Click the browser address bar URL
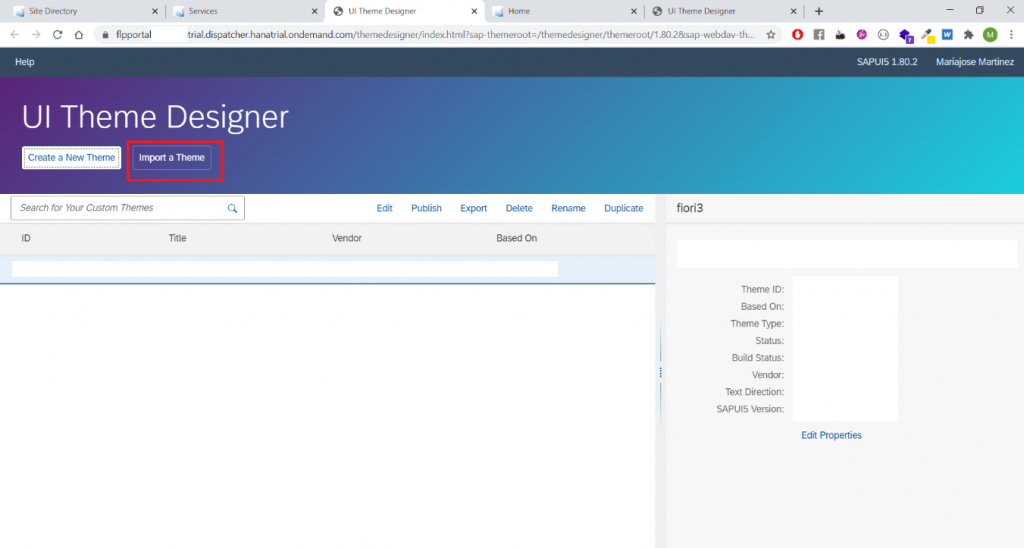1024x548 pixels. (x=434, y=35)
